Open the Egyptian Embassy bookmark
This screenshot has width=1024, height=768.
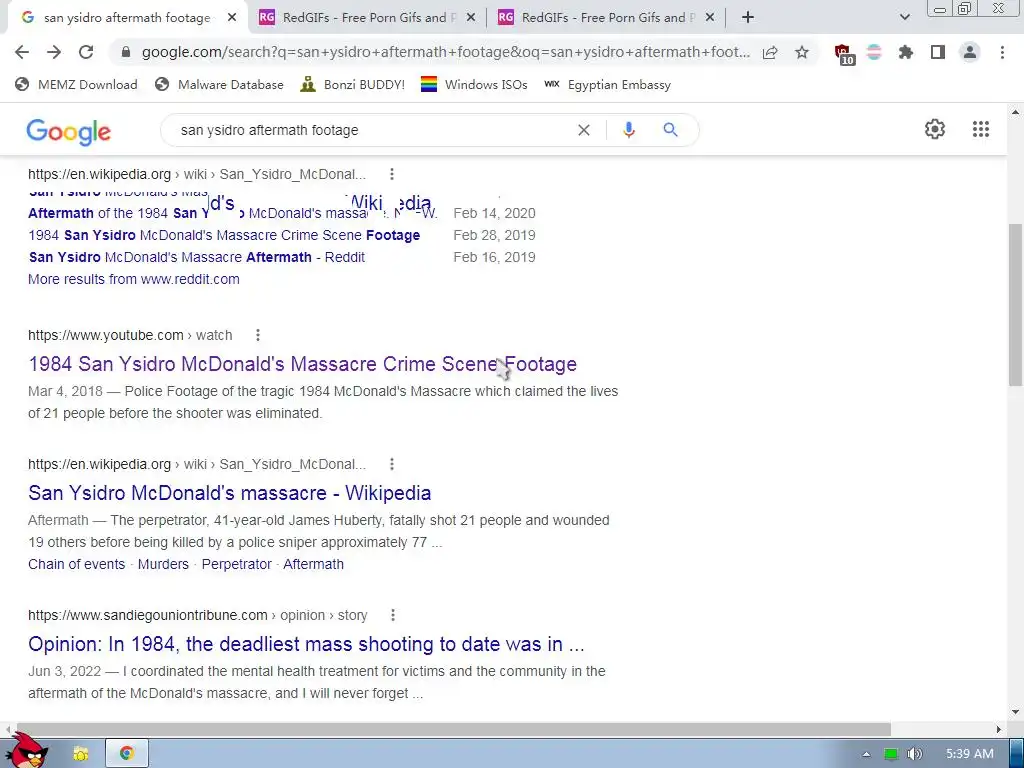pyautogui.click(x=607, y=85)
